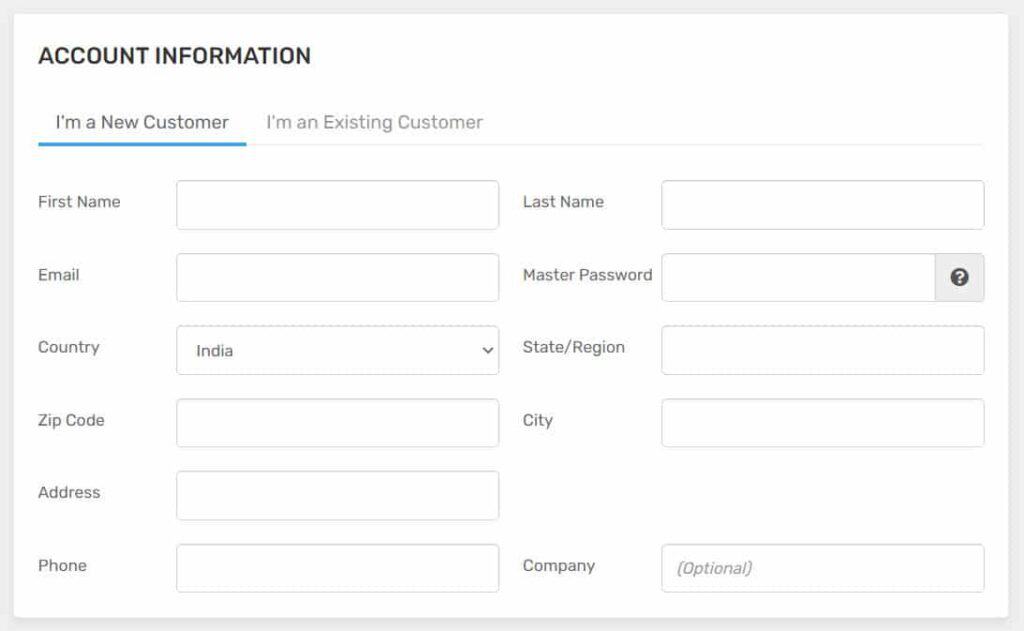This screenshot has height=631, width=1024.
Task: Focus the Zip Code input field
Action: [337, 423]
